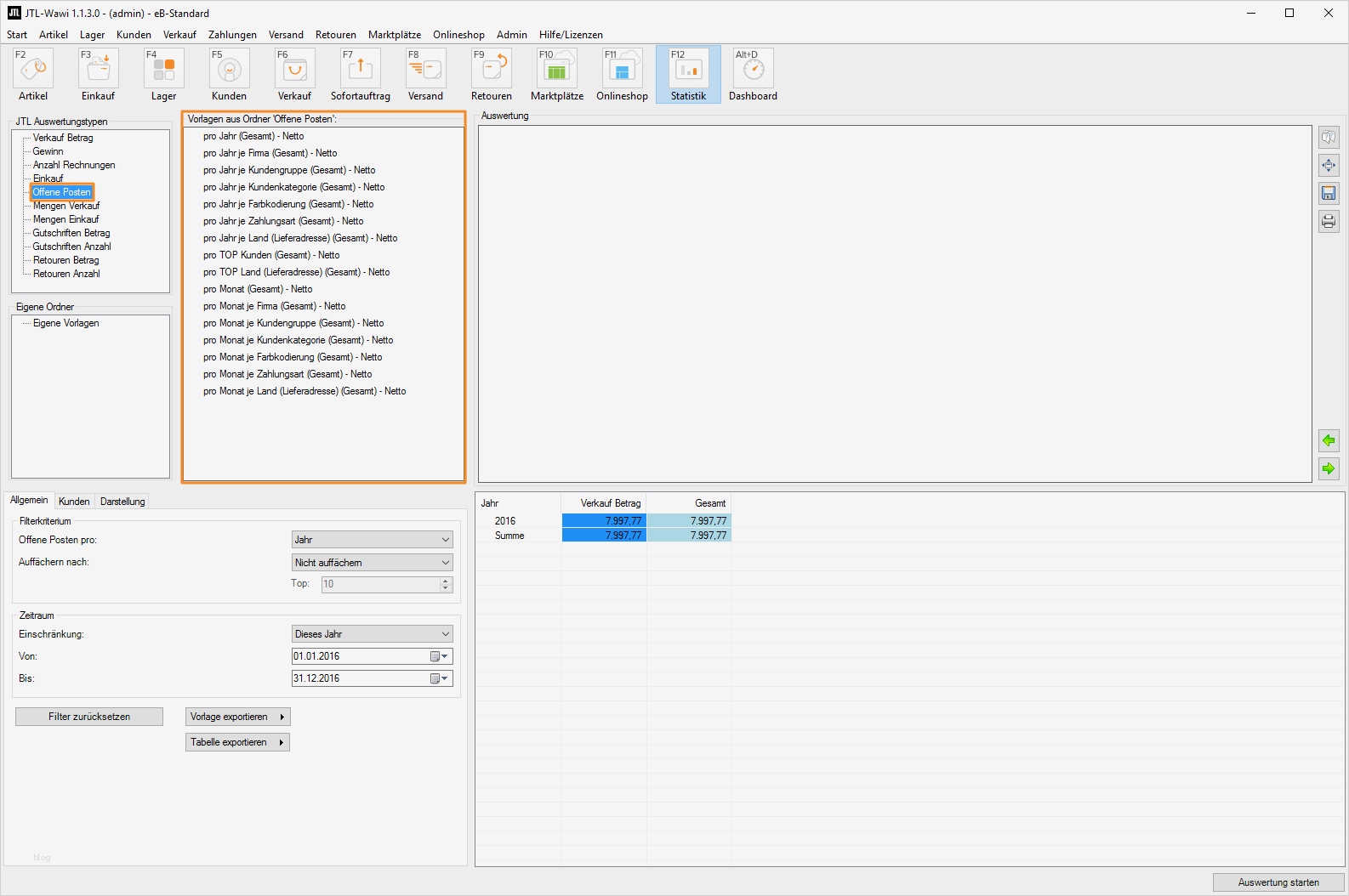Image resolution: width=1349 pixels, height=896 pixels.
Task: Open the Verkauf module icon
Action: point(295,69)
